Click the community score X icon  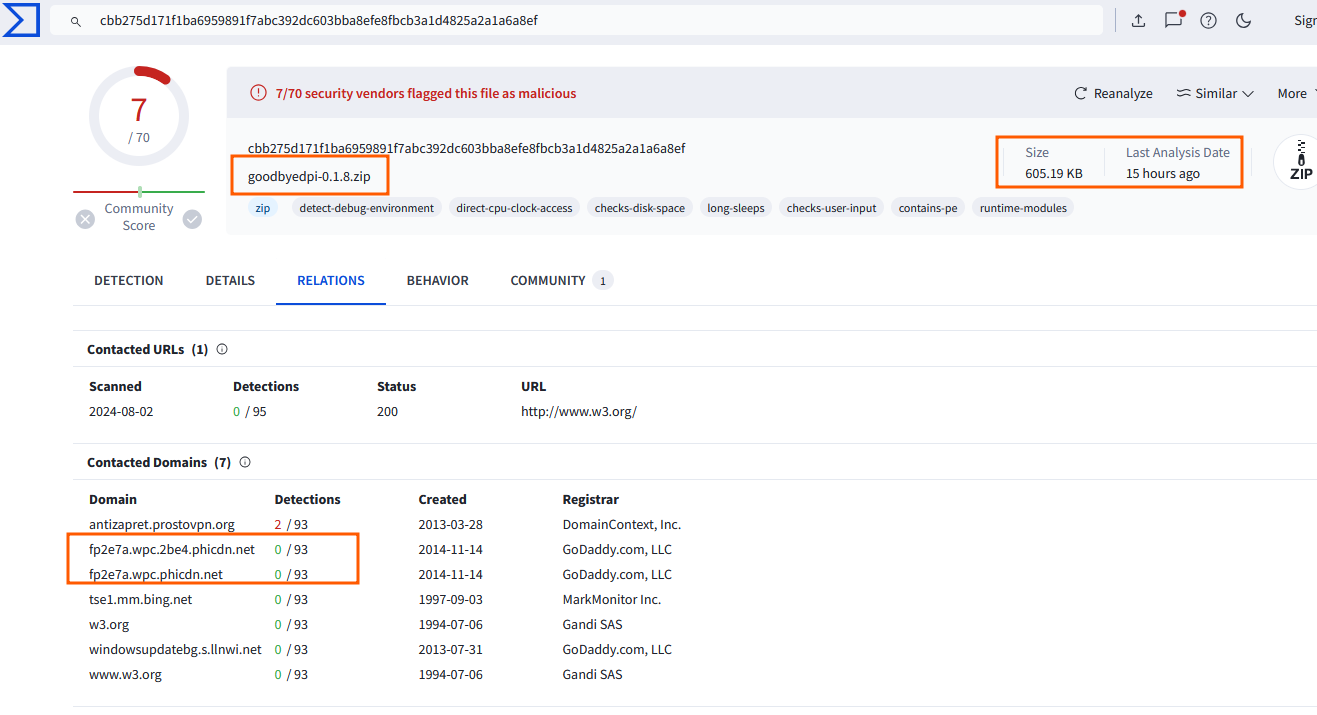(x=86, y=218)
